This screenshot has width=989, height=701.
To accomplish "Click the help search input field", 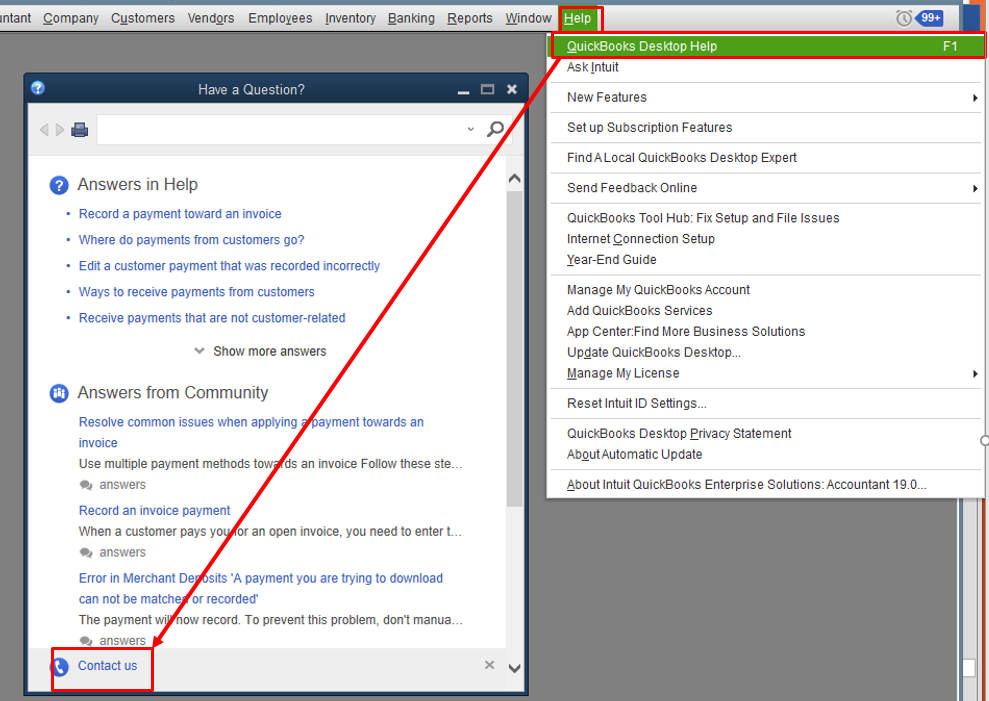I will (281, 129).
